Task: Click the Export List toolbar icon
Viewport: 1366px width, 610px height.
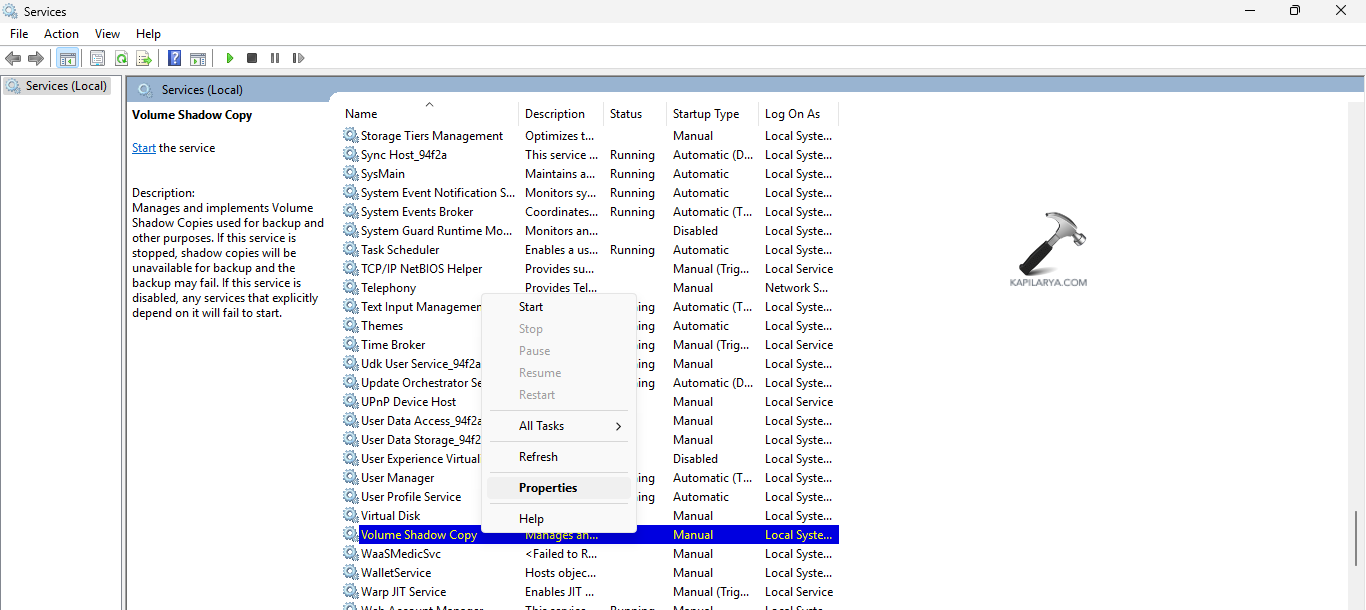Action: (144, 58)
